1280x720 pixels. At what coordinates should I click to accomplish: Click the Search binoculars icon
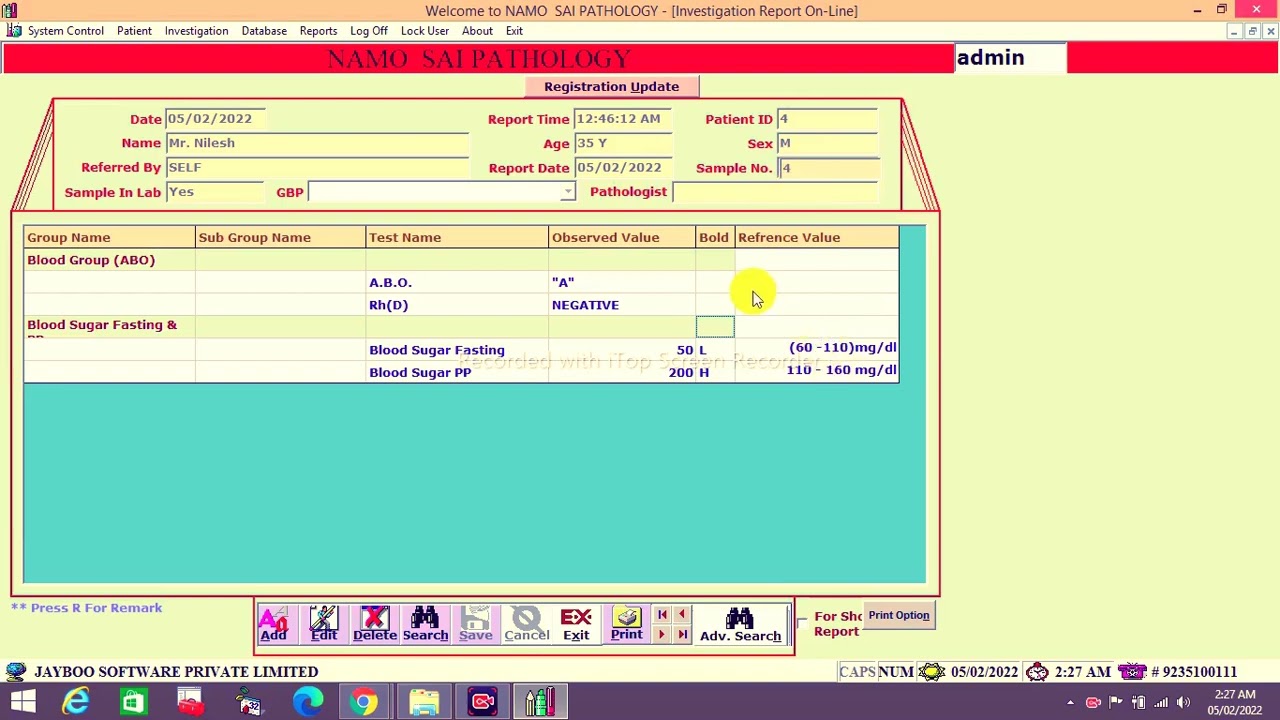tap(425, 624)
